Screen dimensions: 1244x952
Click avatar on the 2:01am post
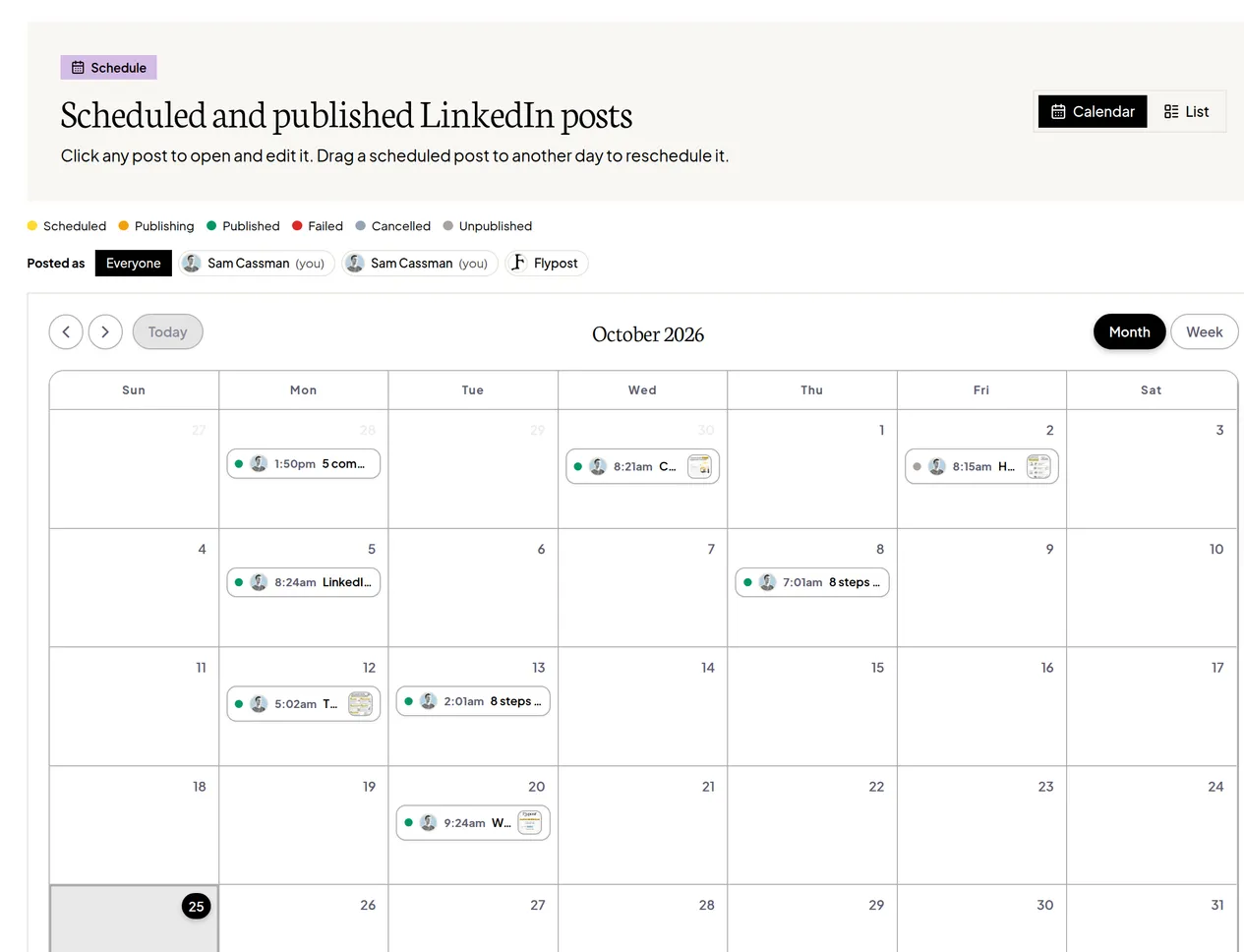[x=428, y=701]
